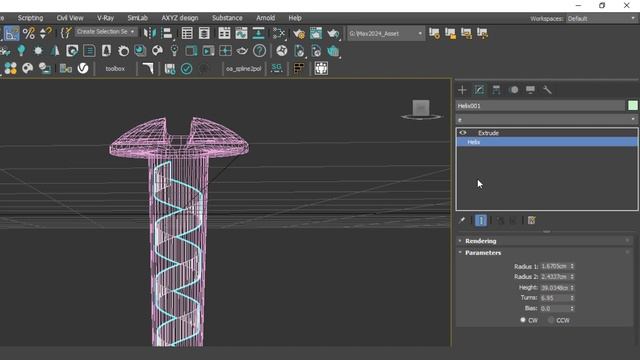This screenshot has height=360, width=640.
Task: Click Configure Modifier Sets icon
Action: [x=531, y=220]
